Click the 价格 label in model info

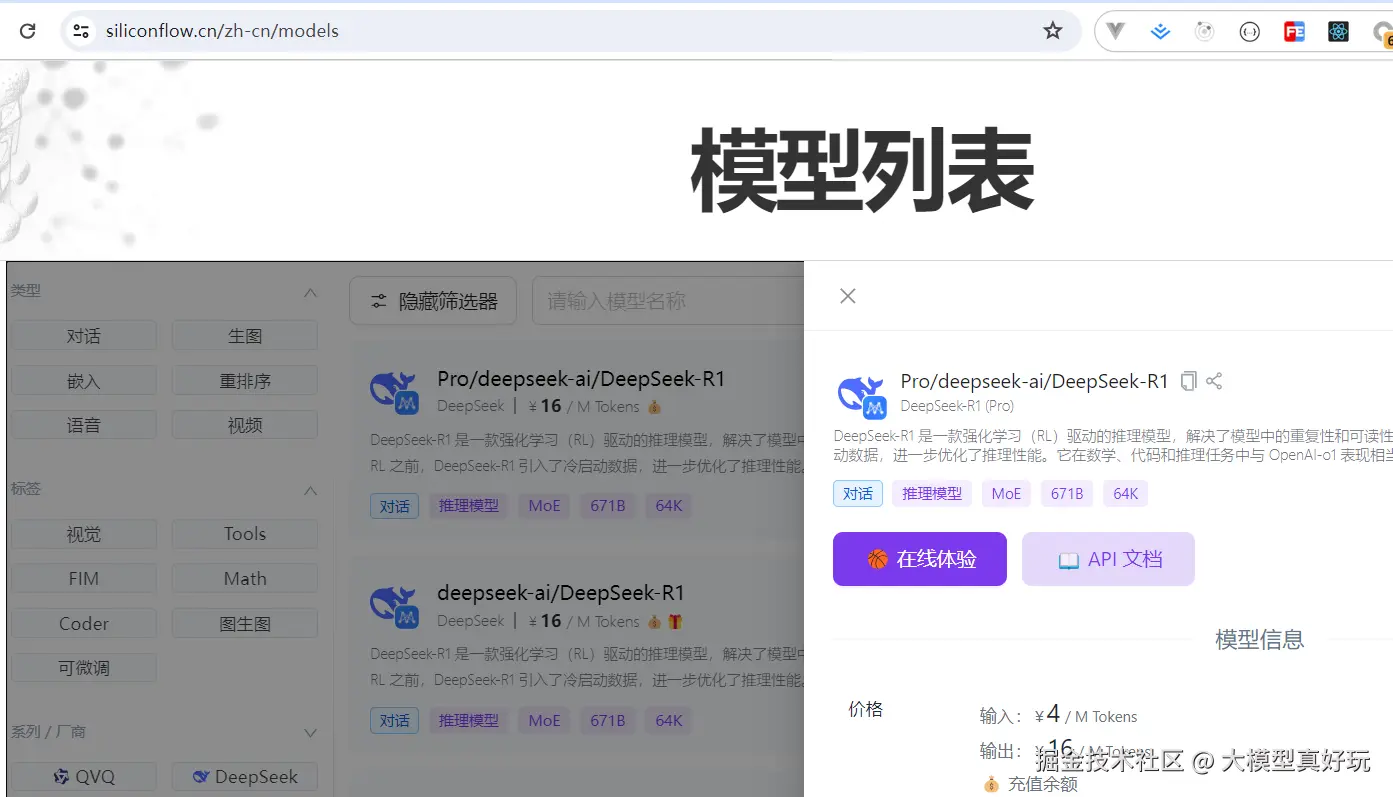(x=866, y=709)
